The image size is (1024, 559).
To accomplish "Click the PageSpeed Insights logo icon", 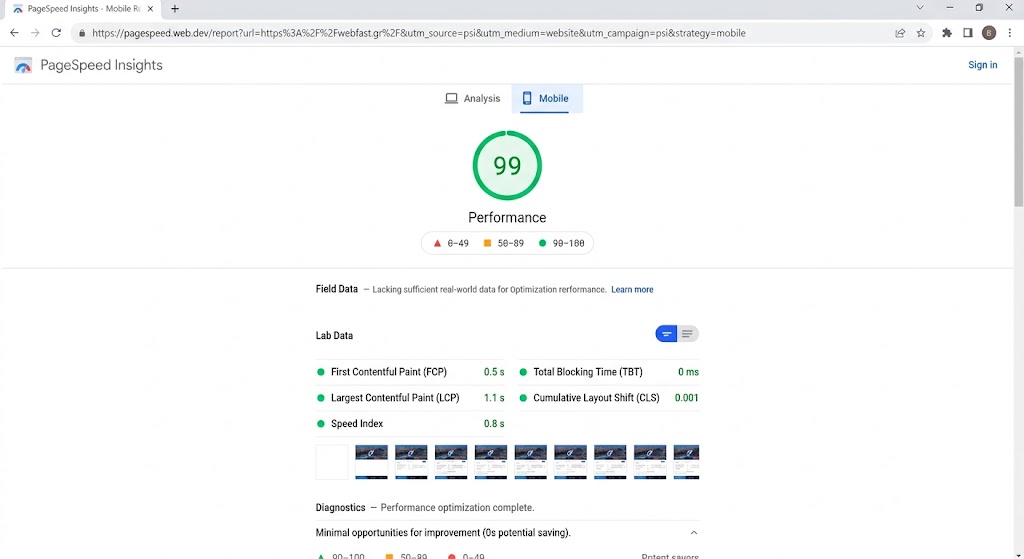I will coord(23,65).
